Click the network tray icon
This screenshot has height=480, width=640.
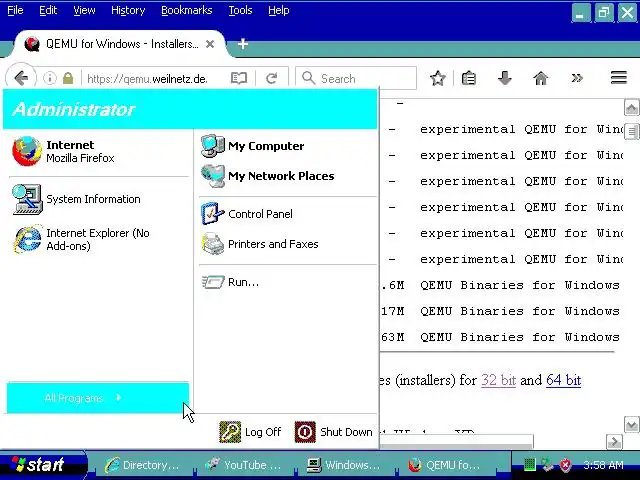pyautogui.click(x=547, y=464)
